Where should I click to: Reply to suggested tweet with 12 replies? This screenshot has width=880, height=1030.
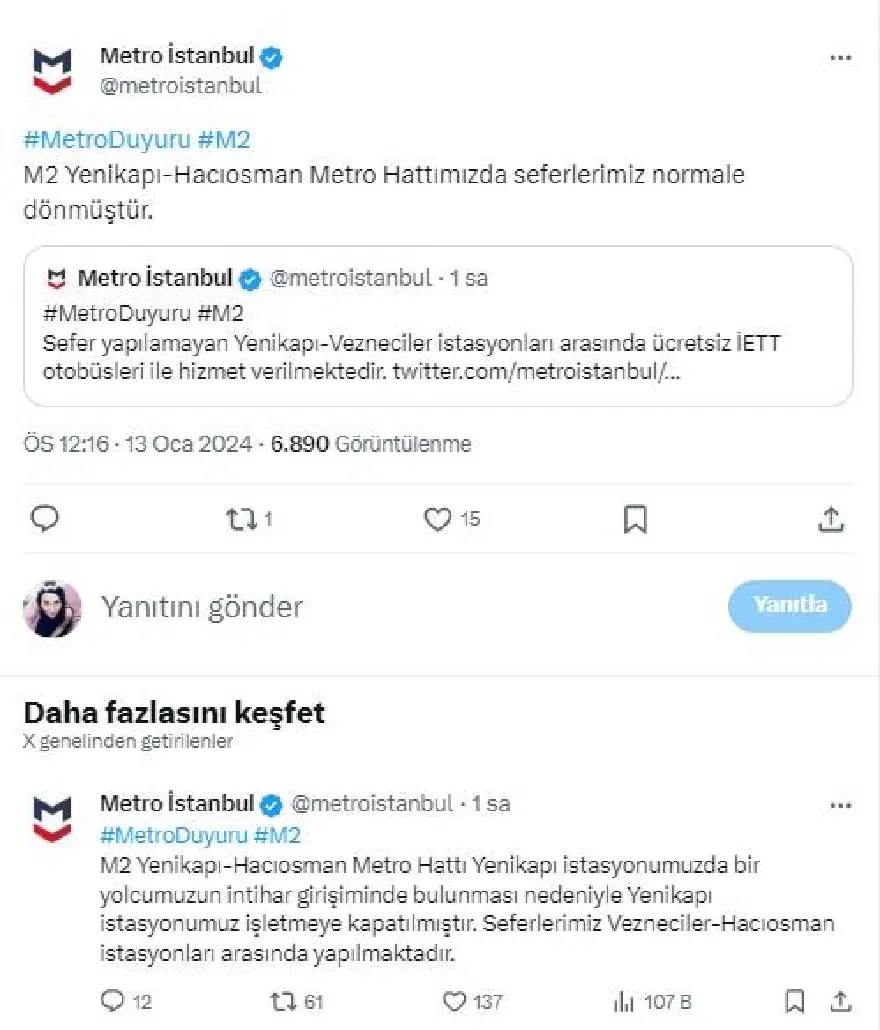126,1001
